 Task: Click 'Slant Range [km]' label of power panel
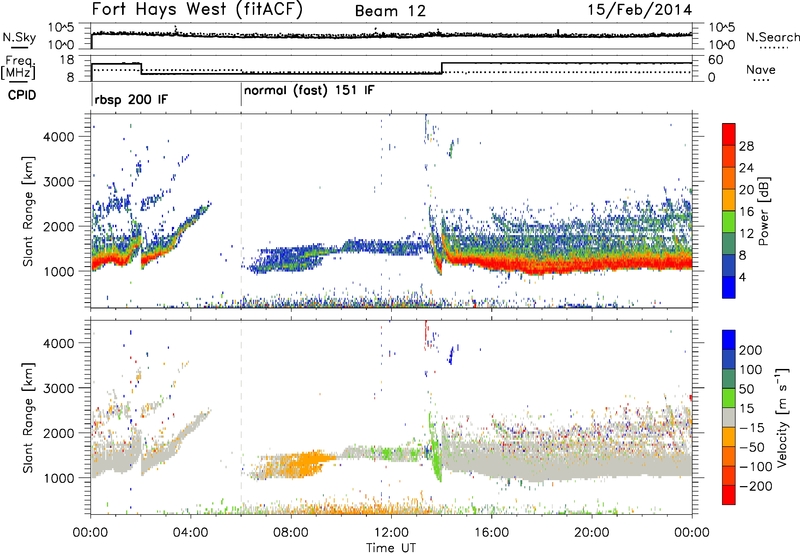coord(28,211)
